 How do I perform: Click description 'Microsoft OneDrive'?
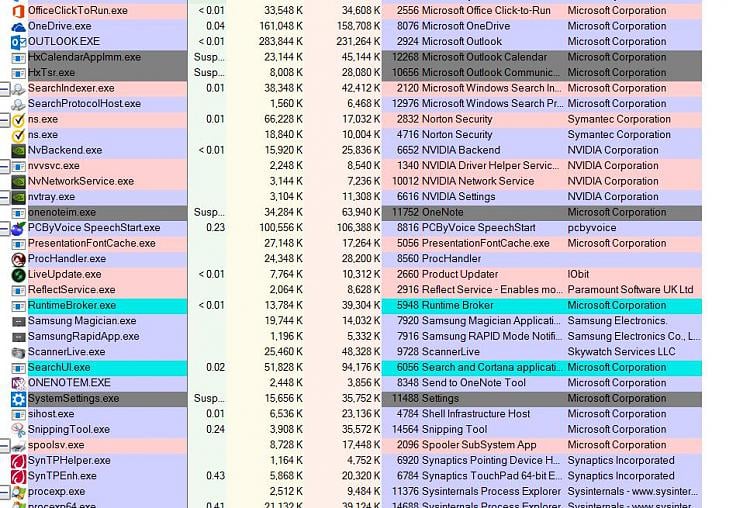pos(466,26)
